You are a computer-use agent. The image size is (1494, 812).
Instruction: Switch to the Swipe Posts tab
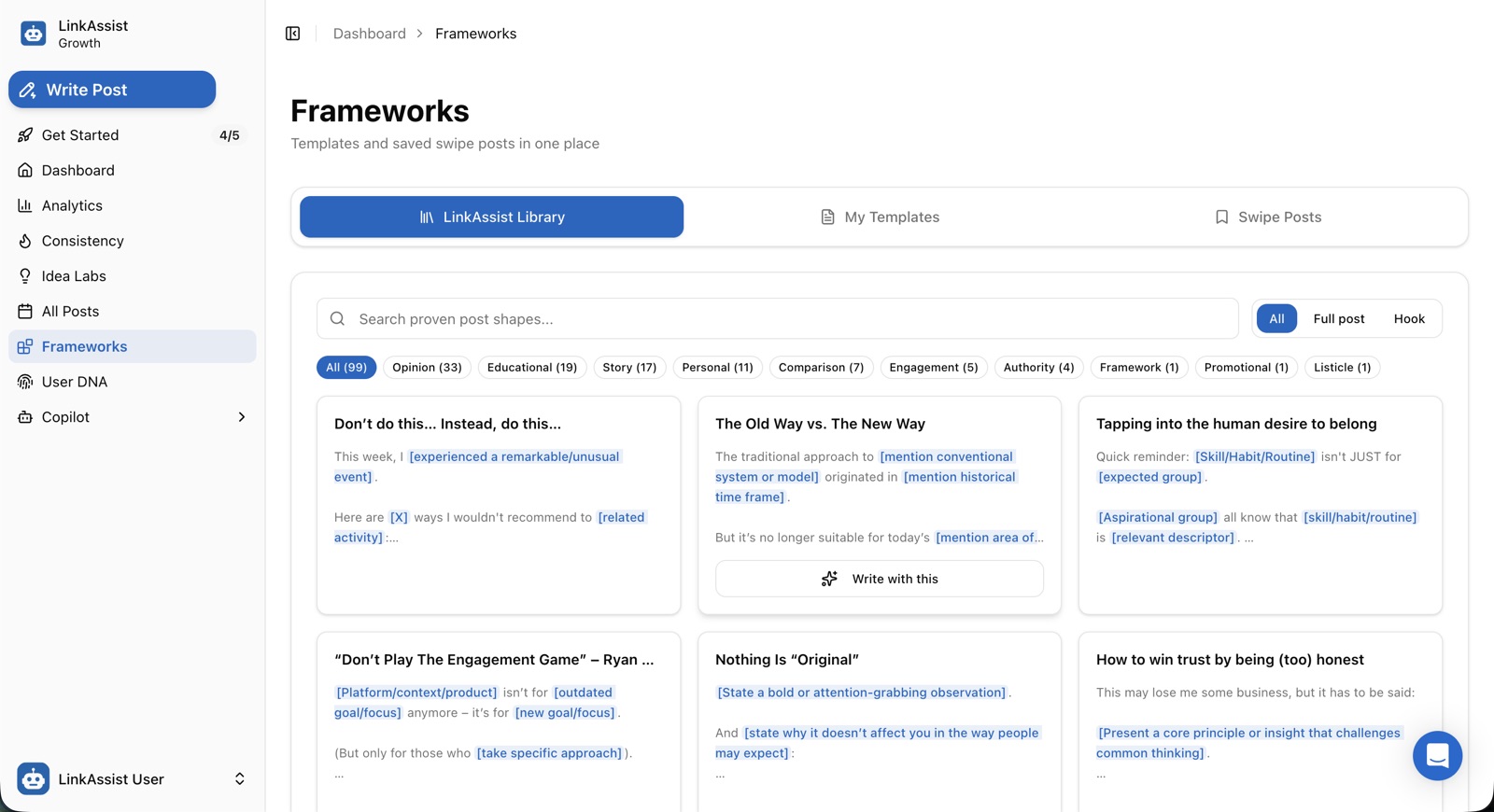click(x=1267, y=217)
